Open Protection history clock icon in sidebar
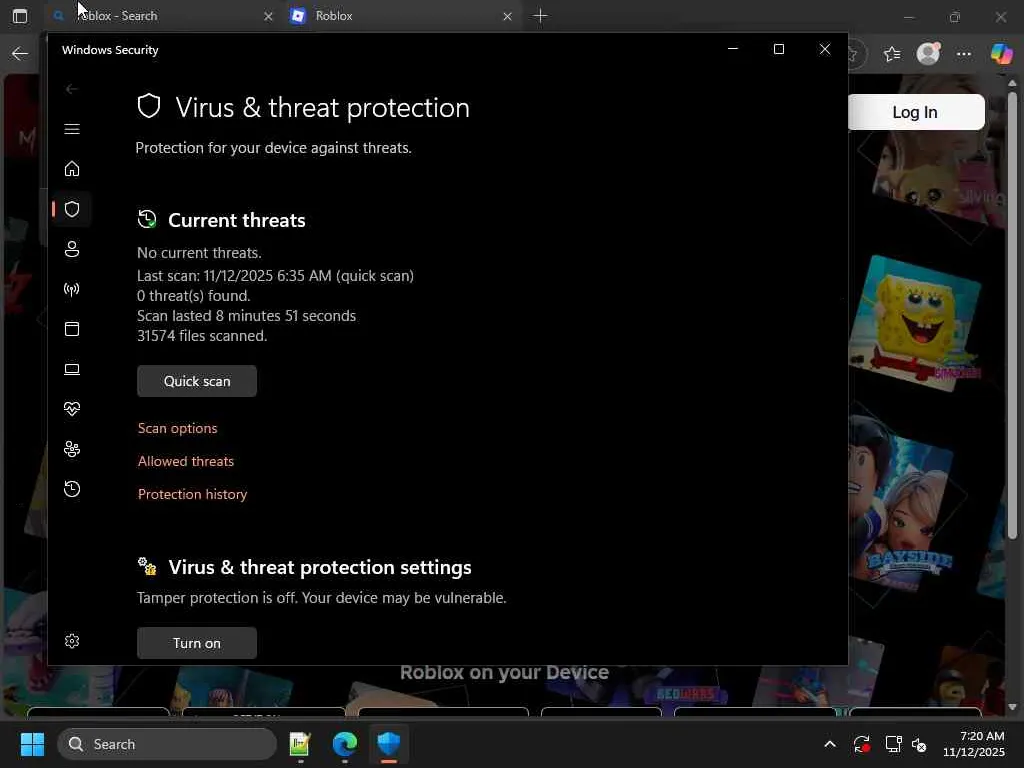Image resolution: width=1024 pixels, height=768 pixels. click(x=72, y=489)
